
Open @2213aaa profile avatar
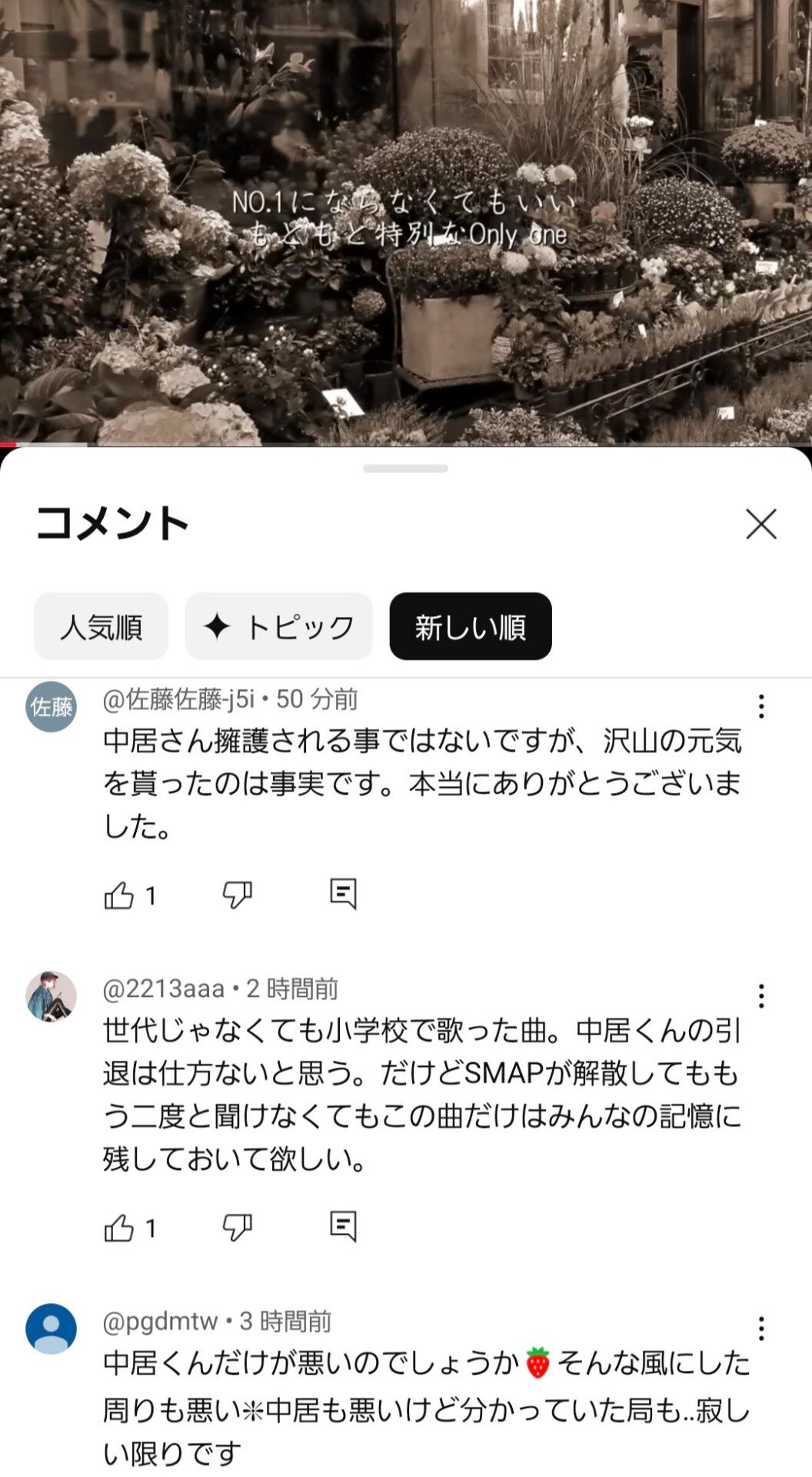52,996
